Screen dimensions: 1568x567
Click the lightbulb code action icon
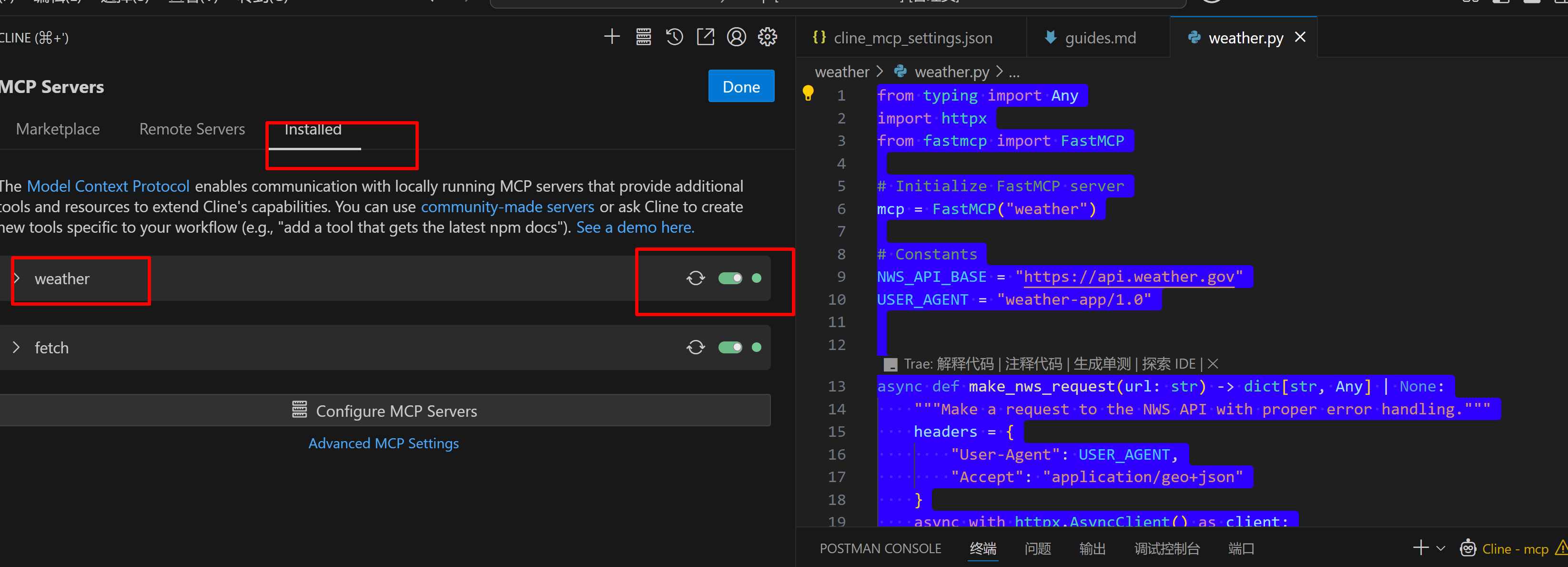coord(808,93)
